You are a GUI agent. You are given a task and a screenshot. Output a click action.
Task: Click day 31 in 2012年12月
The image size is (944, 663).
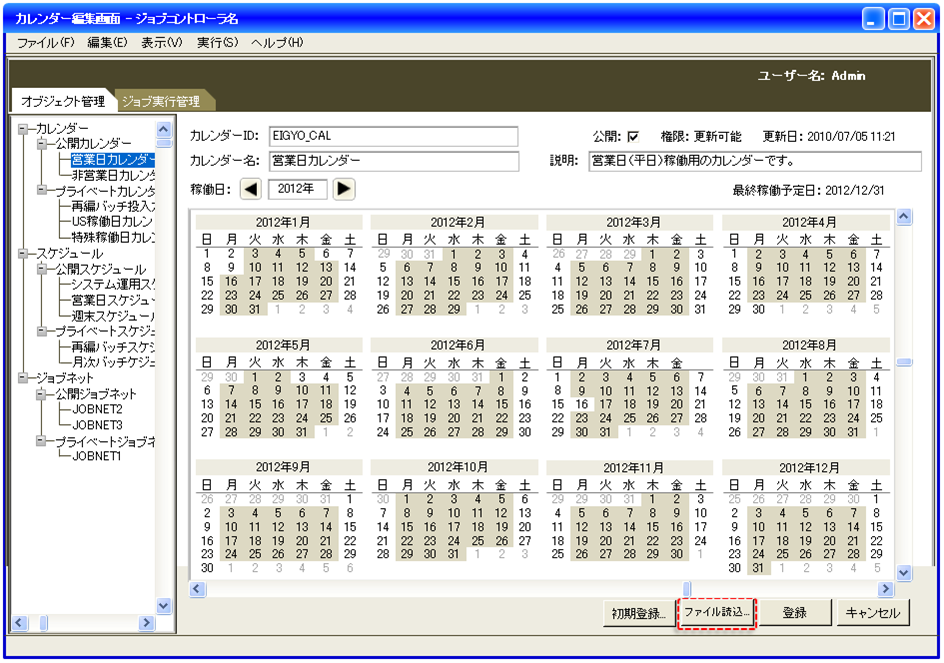[x=758, y=568]
